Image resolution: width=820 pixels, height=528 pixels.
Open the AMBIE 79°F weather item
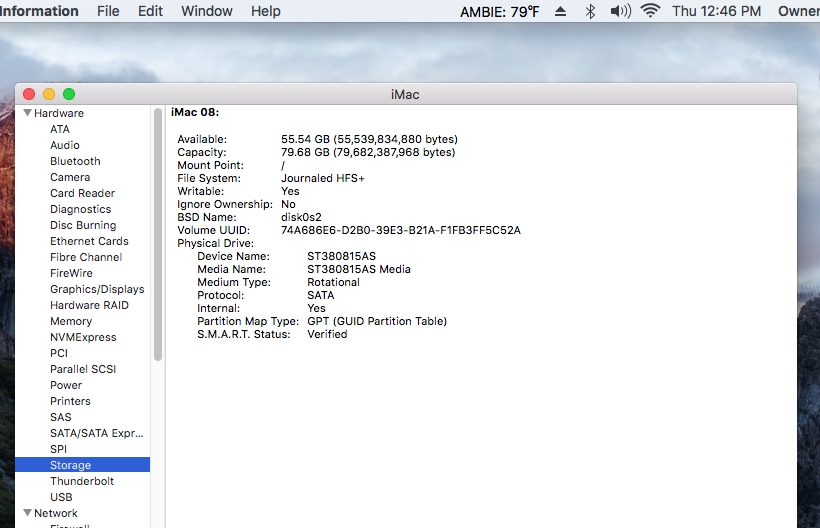point(499,12)
